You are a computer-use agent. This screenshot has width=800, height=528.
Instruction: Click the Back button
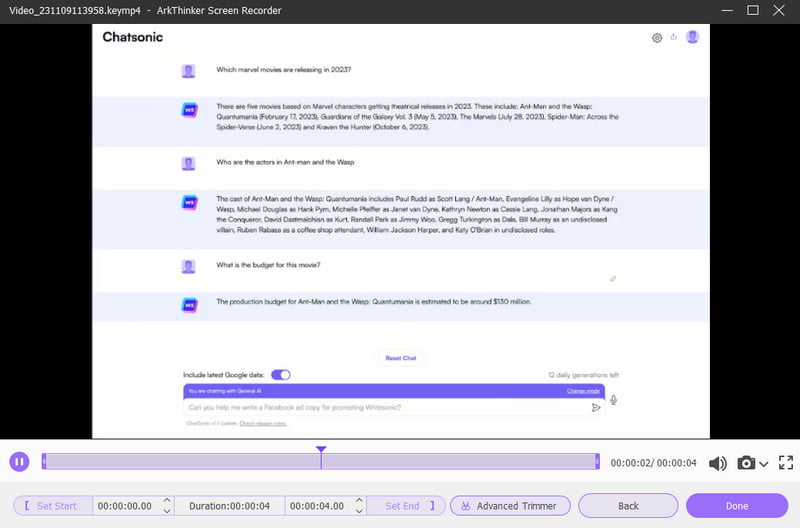pos(628,506)
